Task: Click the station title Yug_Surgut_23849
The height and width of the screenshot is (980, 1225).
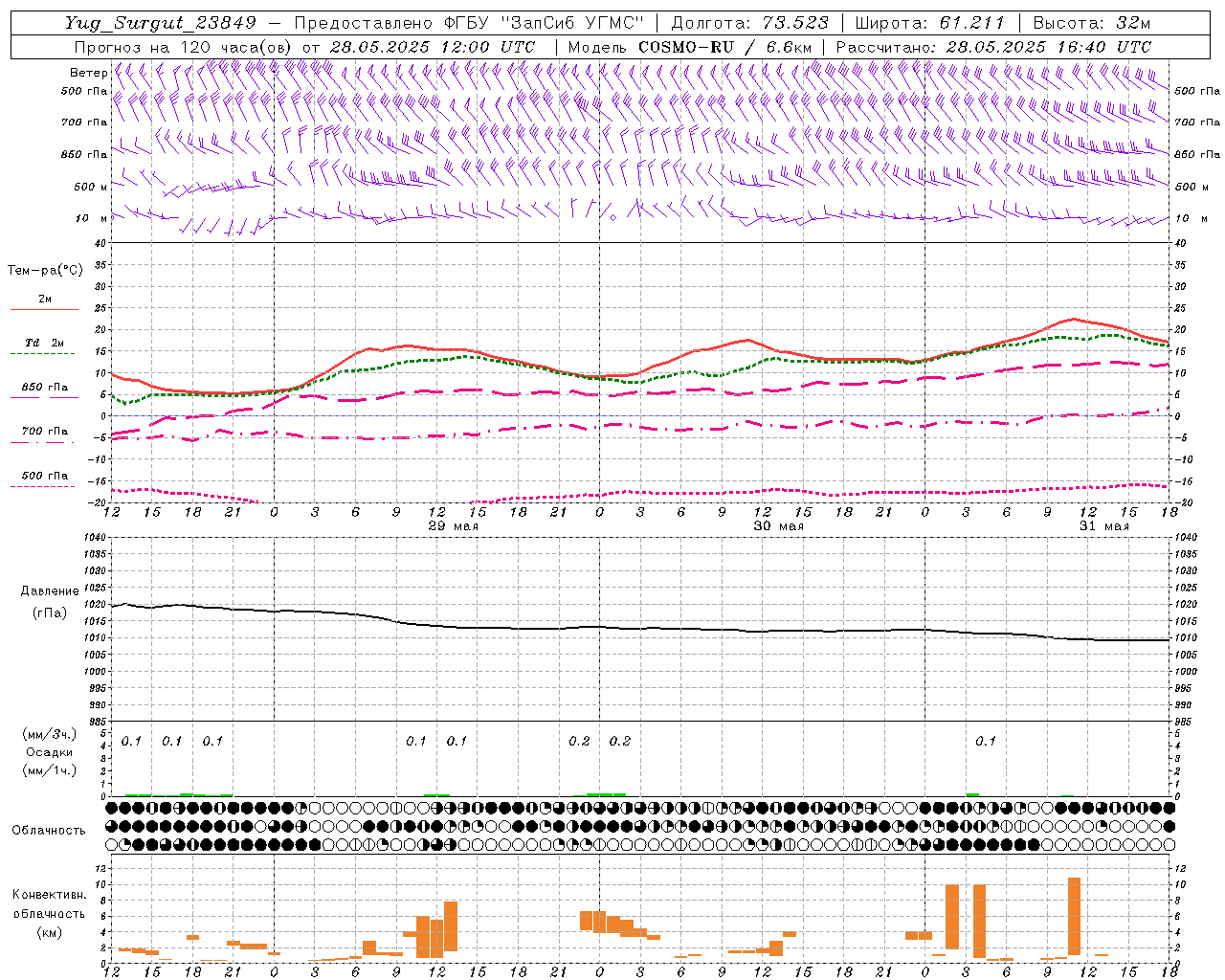Action: pos(160,23)
